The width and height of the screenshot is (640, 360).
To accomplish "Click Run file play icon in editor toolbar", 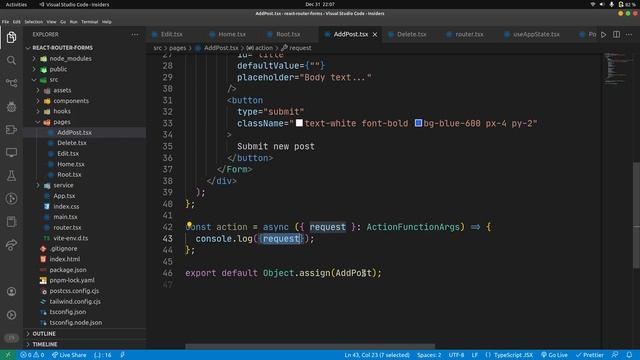I will pyautogui.click(x=604, y=35).
